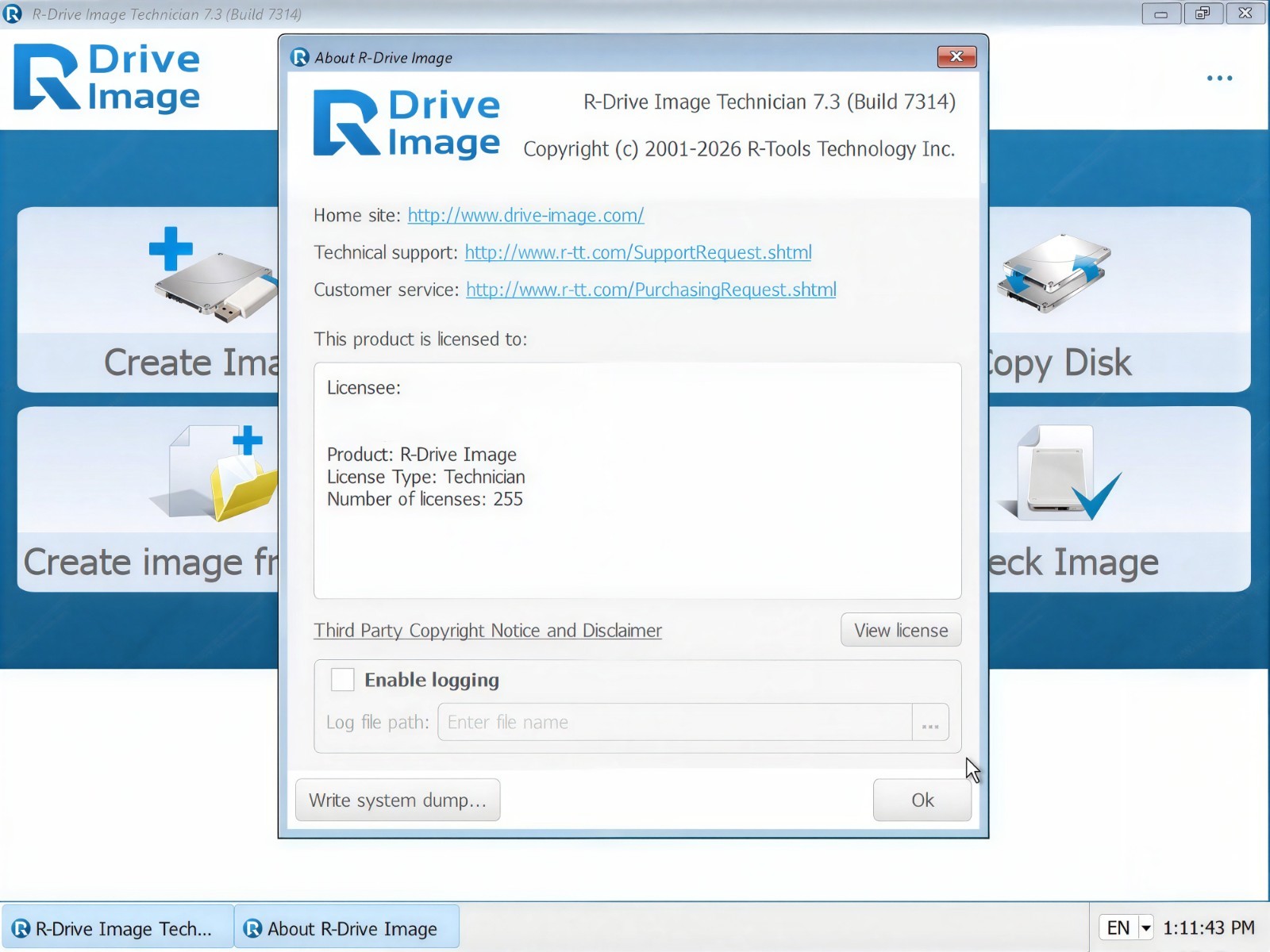This screenshot has height=952, width=1270.
Task: Close the main R-Drive Image Technician window
Action: (x=1245, y=13)
